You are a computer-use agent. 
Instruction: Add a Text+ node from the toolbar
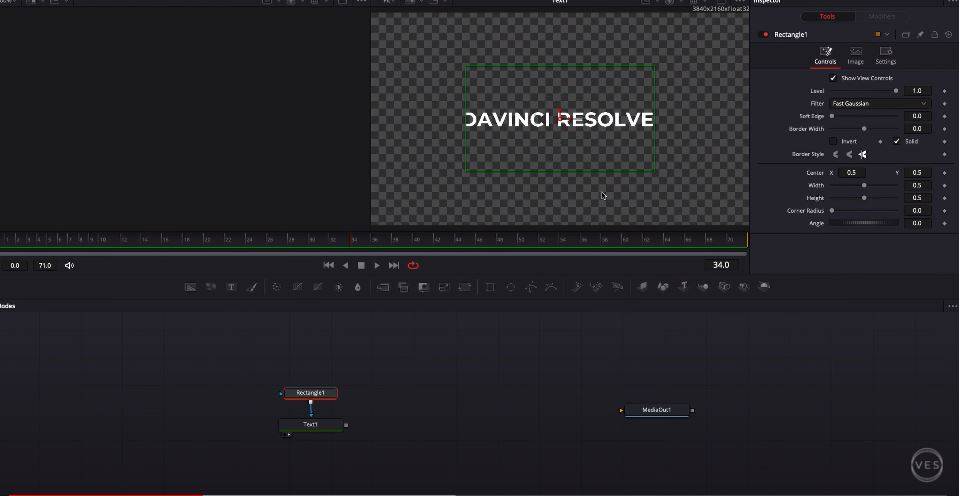click(231, 287)
